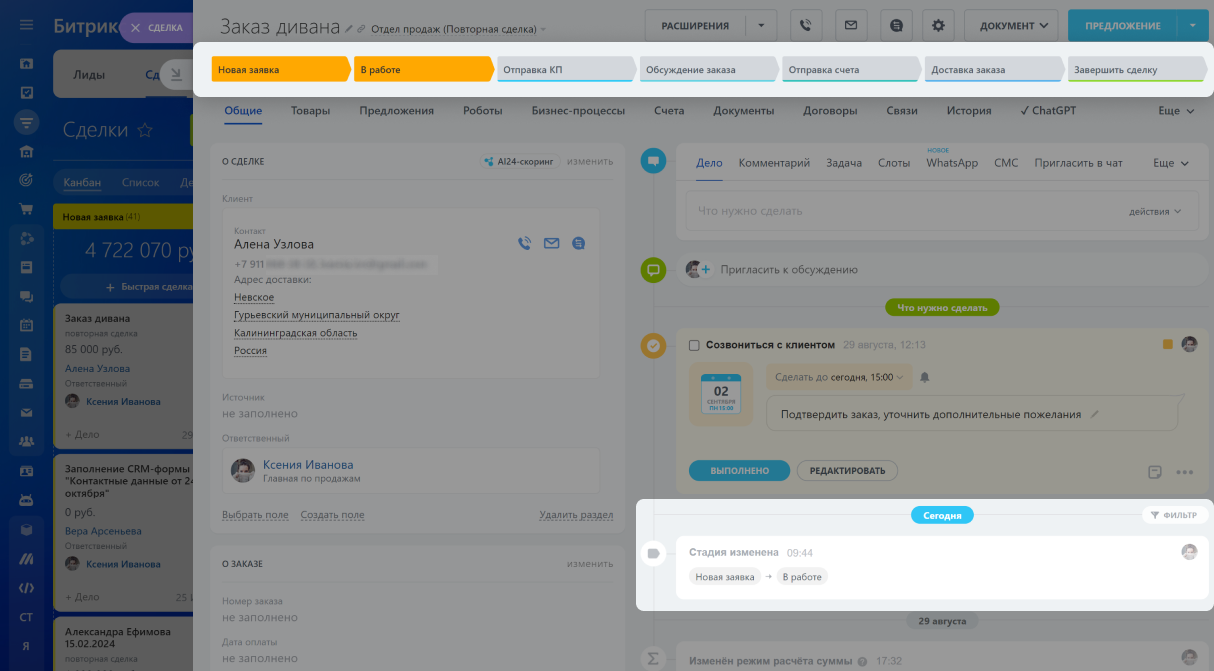Viewport: 1214px width, 671px height.
Task: Check the 'Созвониться с клиентом' checkbox
Action: pyautogui.click(x=694, y=345)
